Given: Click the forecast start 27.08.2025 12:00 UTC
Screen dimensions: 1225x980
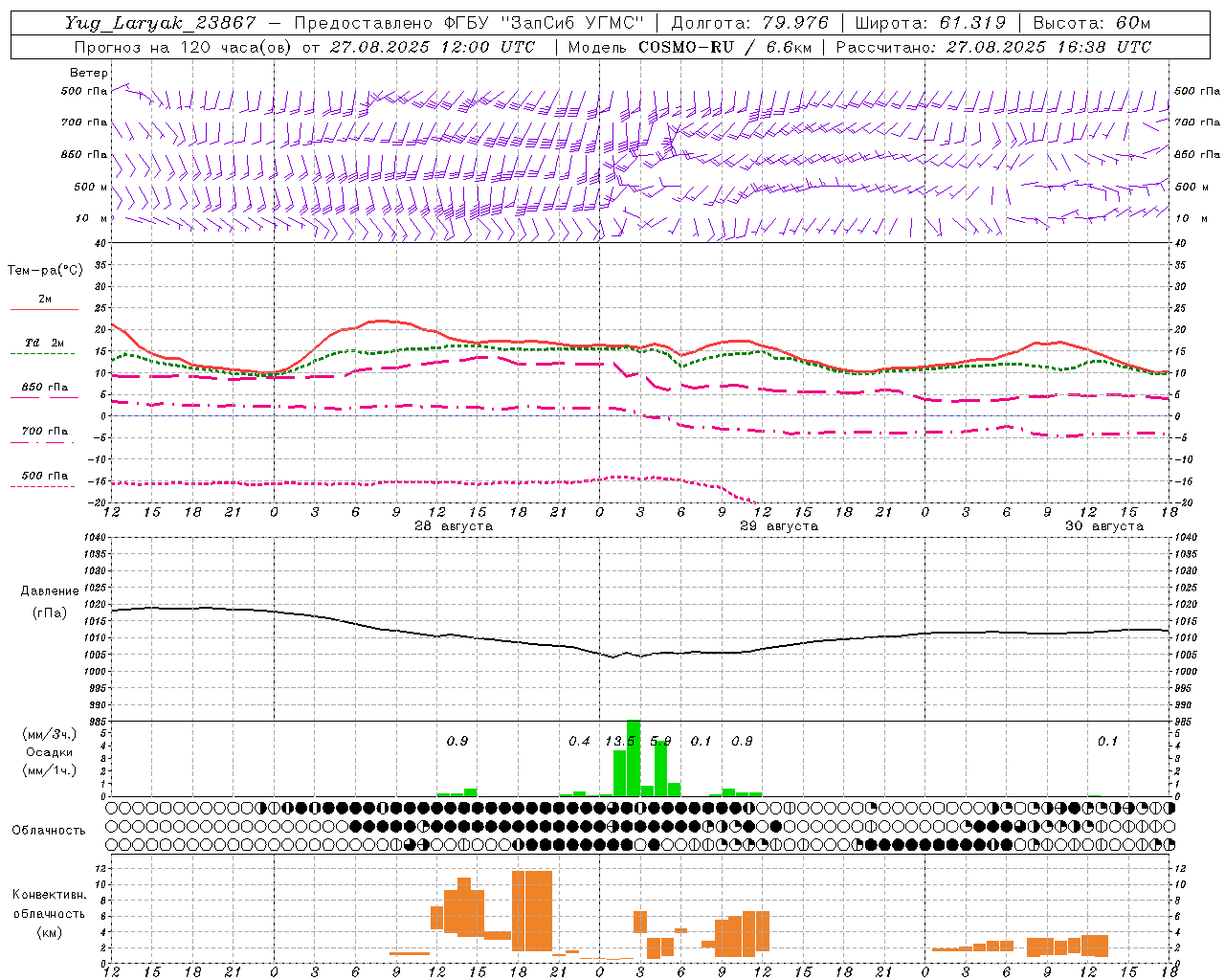Looking at the screenshot, I should coord(433,47).
